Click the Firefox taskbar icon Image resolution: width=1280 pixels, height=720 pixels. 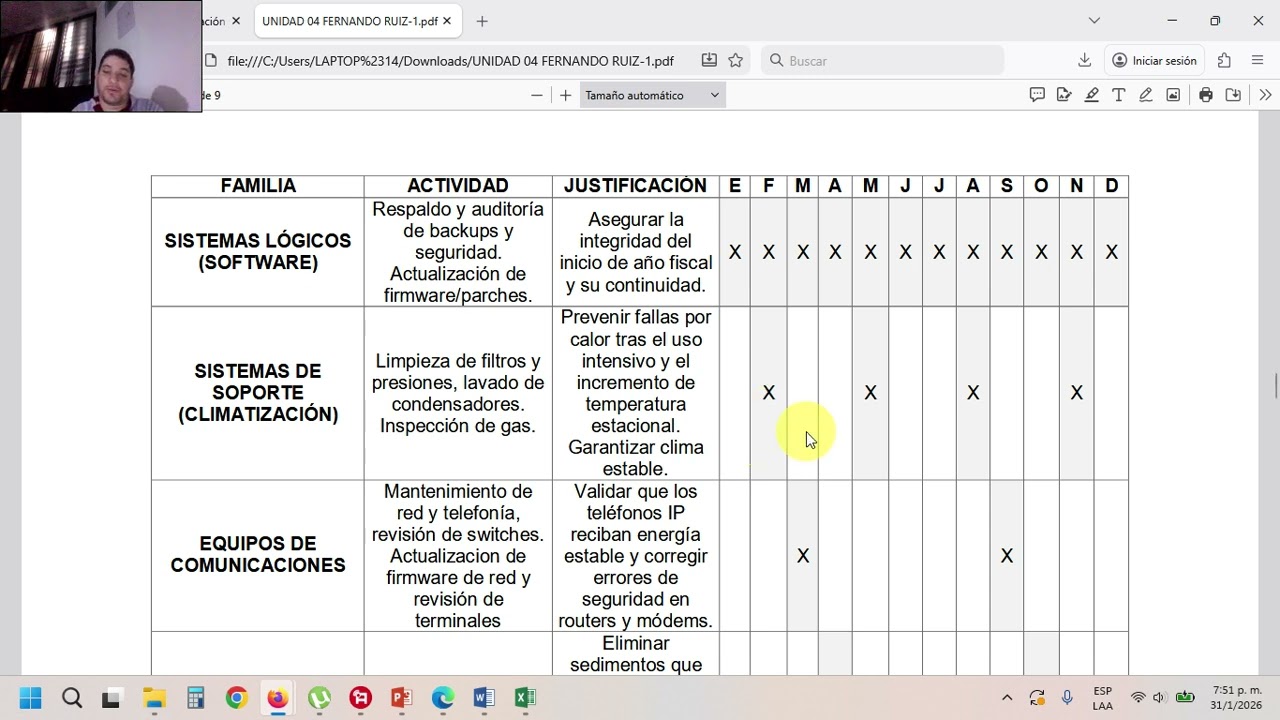click(x=277, y=697)
